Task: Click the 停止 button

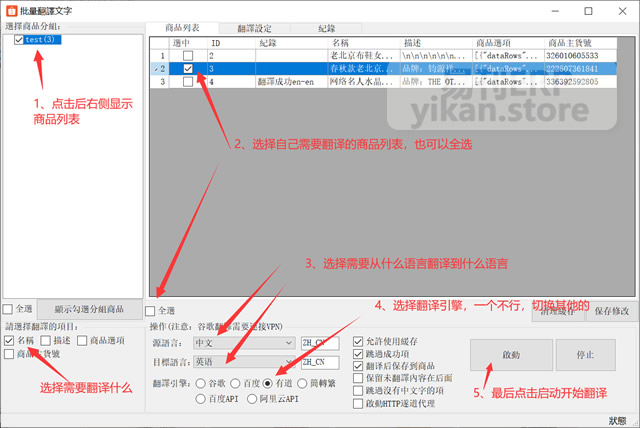Action: coord(585,354)
